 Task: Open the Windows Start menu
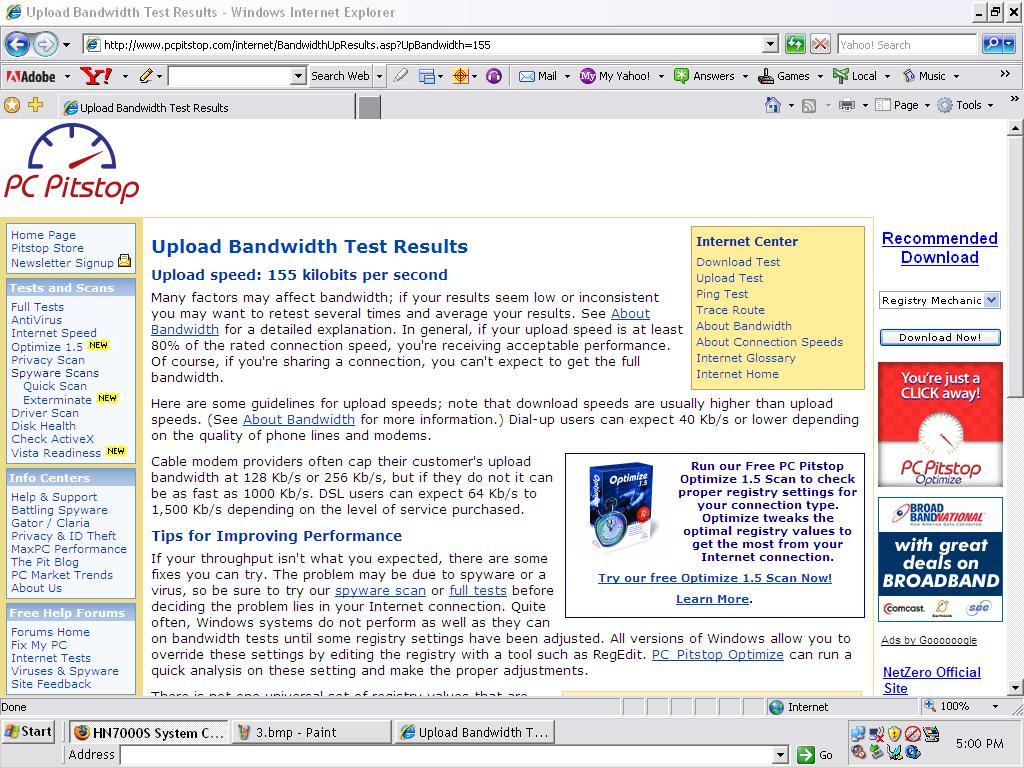tap(27, 731)
